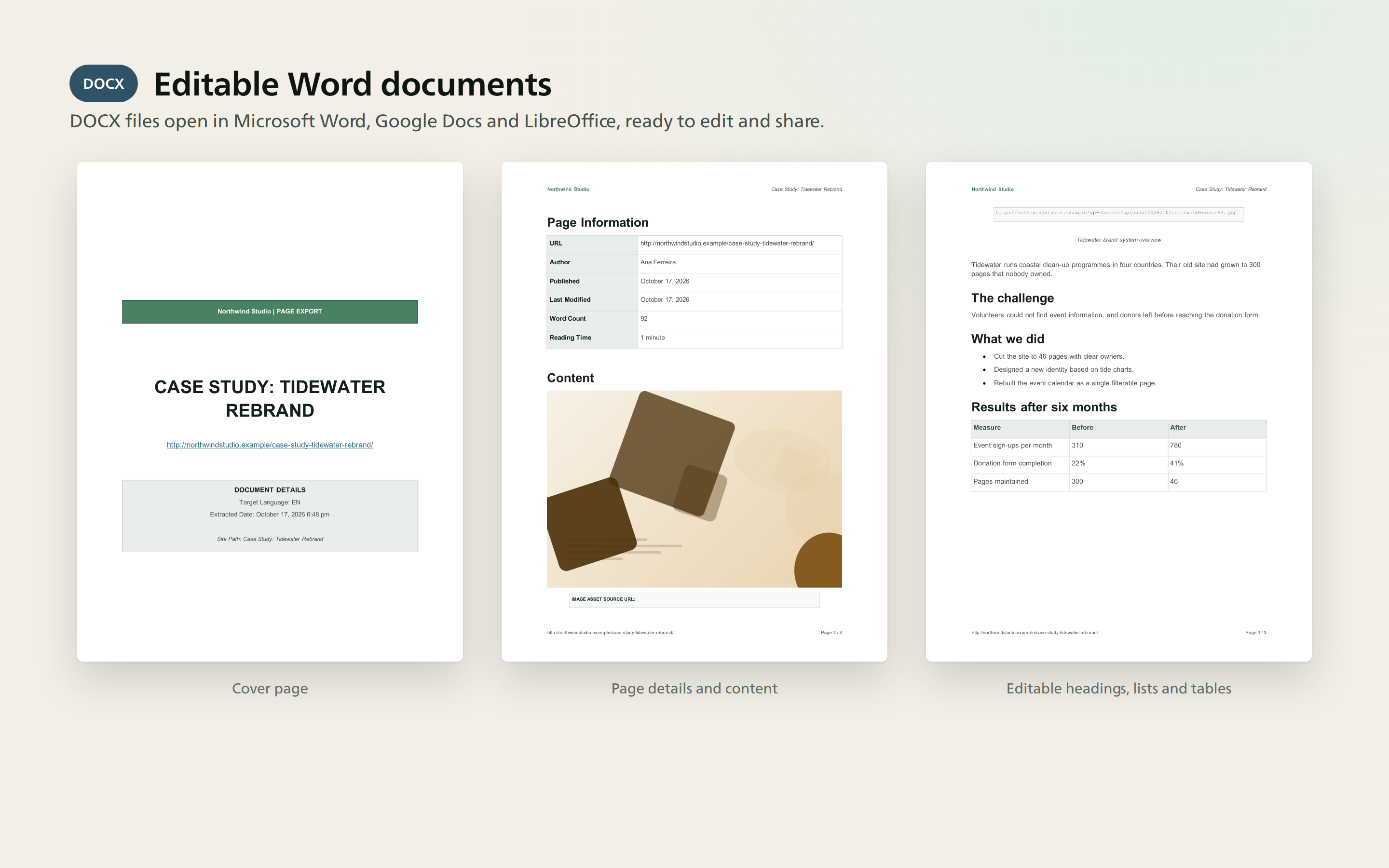Screen dimensions: 1389x868
Task: Open the Tidewater rebrand URL link on cover page
Action: pos(270,445)
